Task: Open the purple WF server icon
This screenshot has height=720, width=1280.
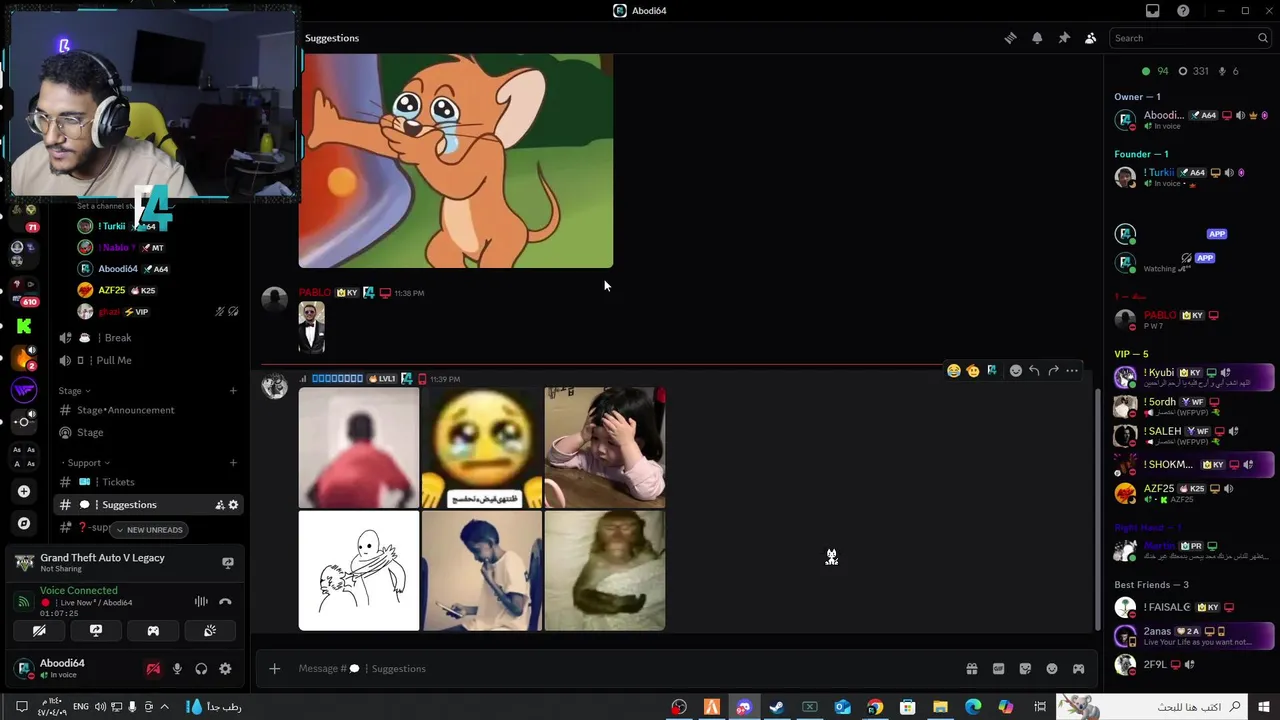Action: tap(24, 390)
